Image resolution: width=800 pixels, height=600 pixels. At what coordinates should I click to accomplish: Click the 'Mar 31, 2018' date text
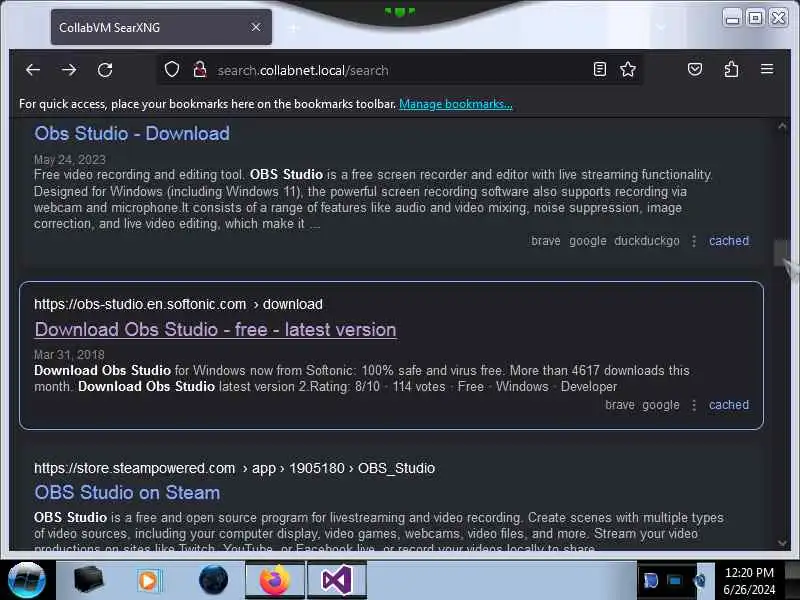click(x=69, y=355)
